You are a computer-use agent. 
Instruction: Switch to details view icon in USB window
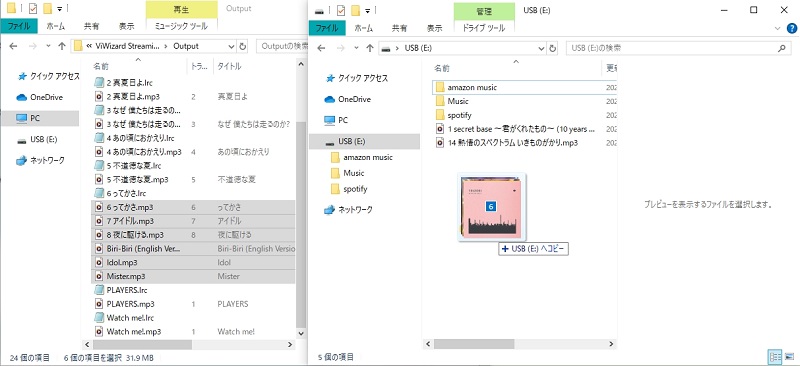coord(775,356)
